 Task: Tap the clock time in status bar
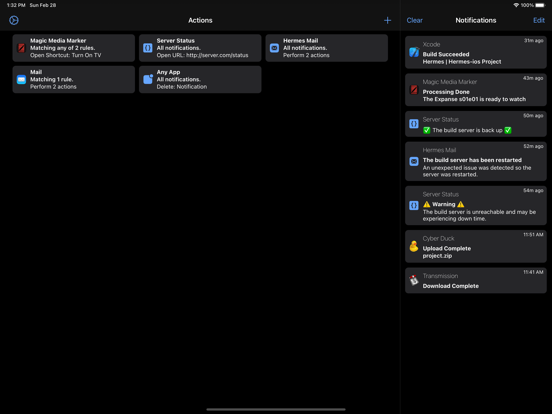pyautogui.click(x=16, y=5)
